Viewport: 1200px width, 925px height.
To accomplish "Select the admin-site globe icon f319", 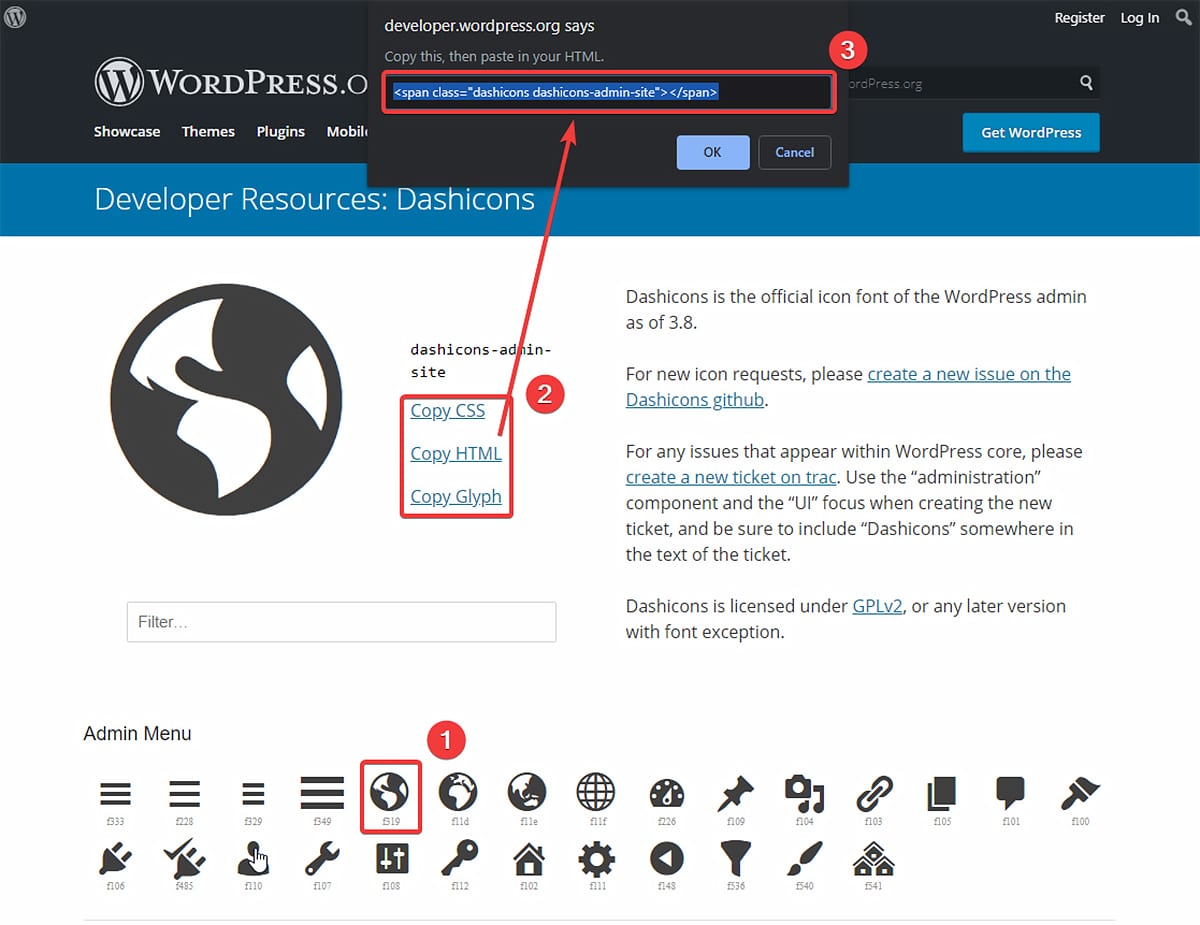I will click(x=390, y=794).
